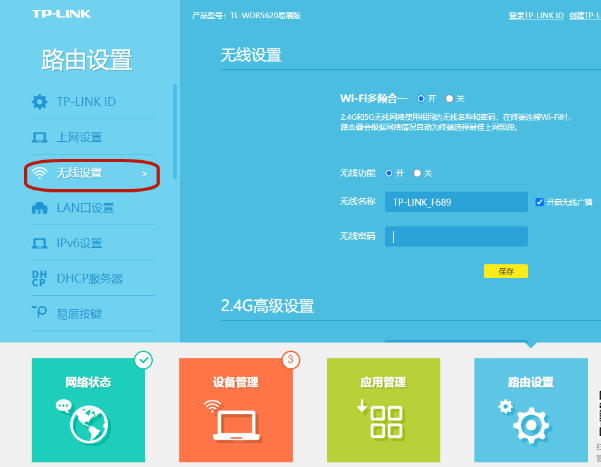Screen dimensions: 601x467
Task: Click the sidebar menu scrollbar
Action: click(x=175, y=132)
